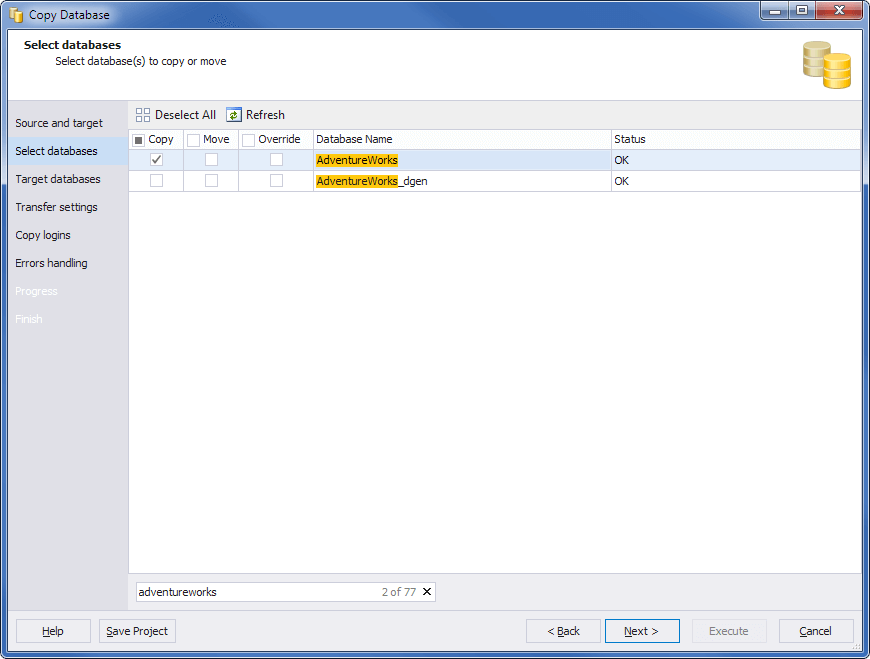Click the Copy Database icon in title bar
The height and width of the screenshot is (659, 870).
coord(14,11)
